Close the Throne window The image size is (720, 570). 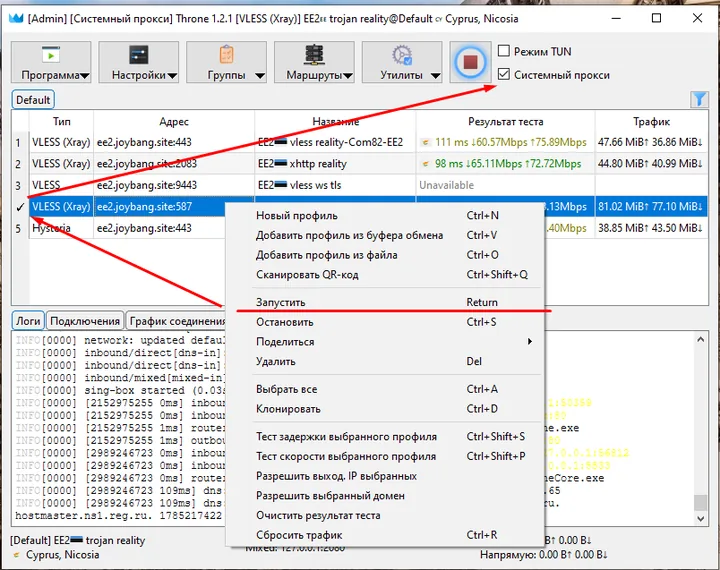(x=697, y=18)
